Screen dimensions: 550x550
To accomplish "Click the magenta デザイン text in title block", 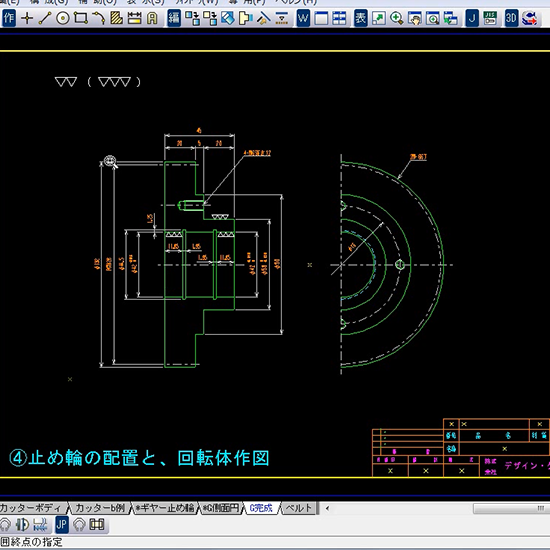I will click(521, 465).
